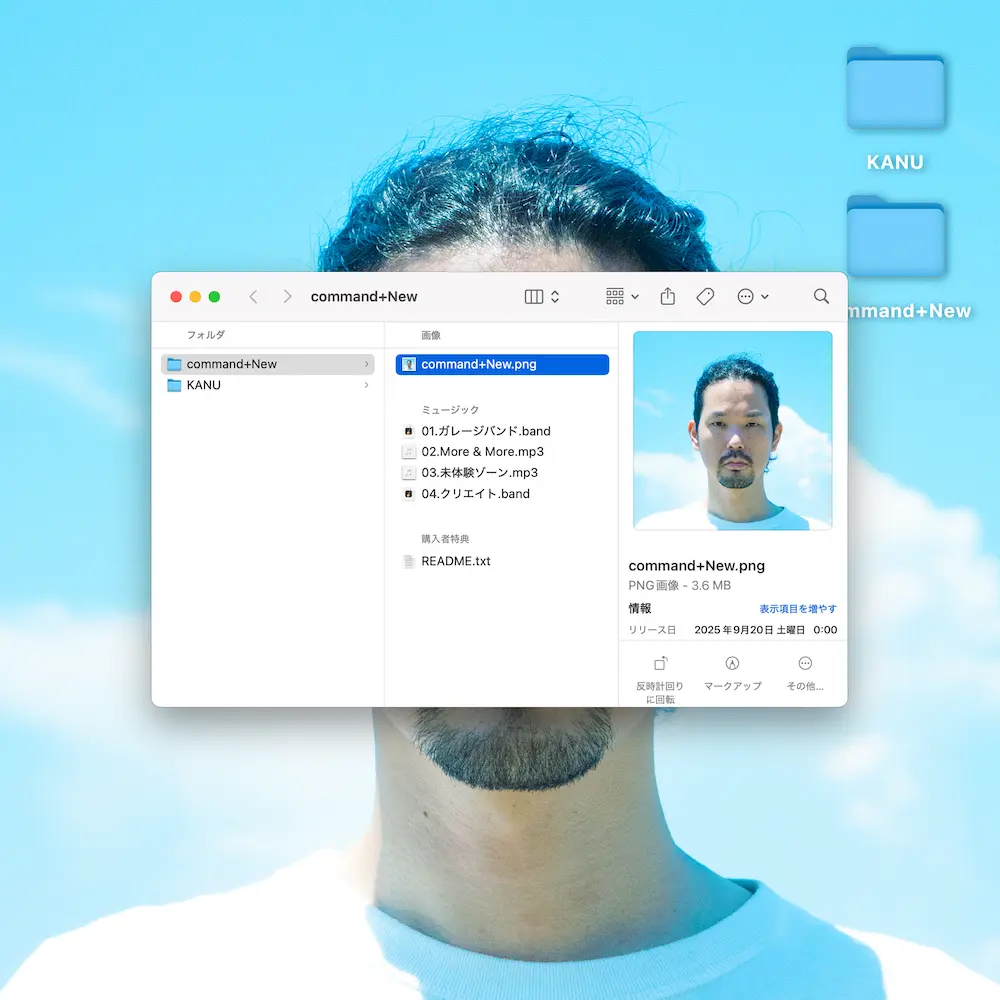Expand the KANU folder chevron in sidebar

365,385
